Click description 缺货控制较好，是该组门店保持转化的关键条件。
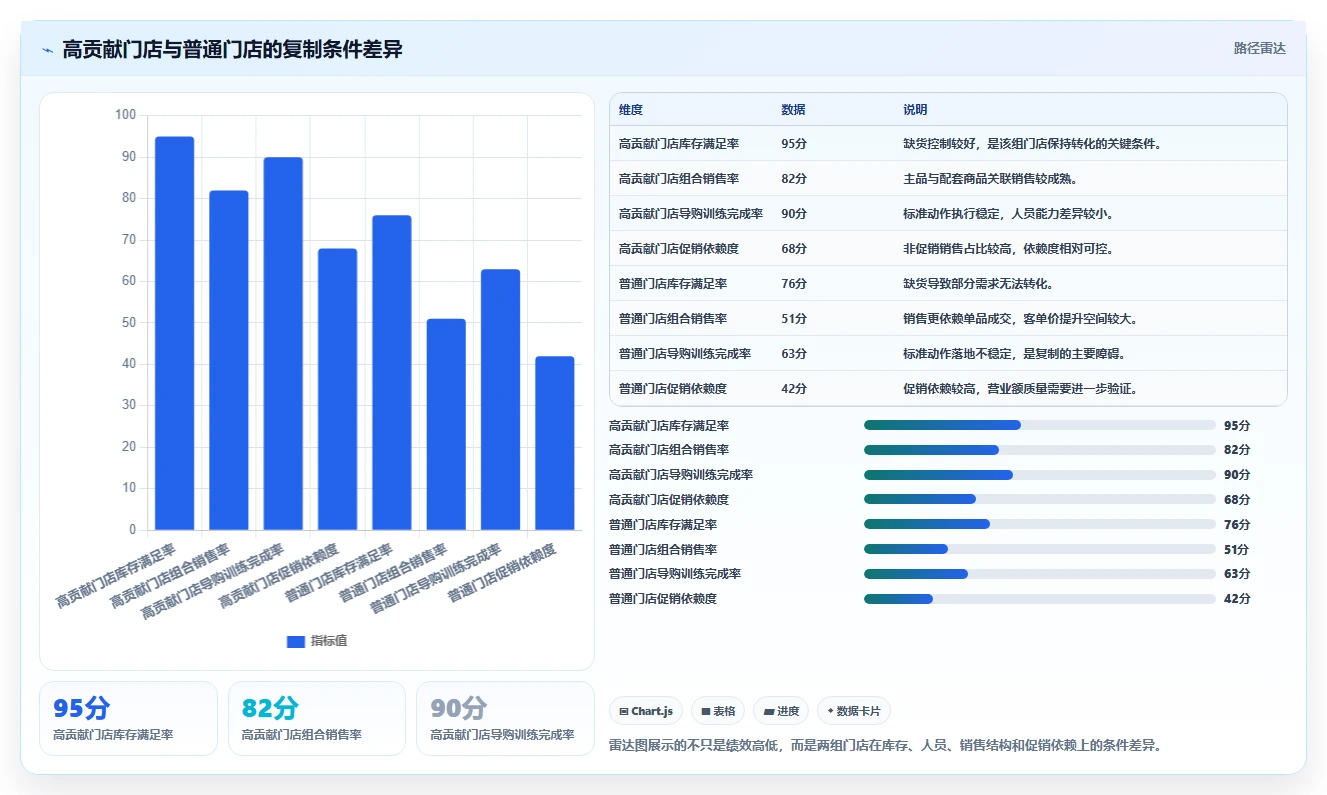 pyautogui.click(x=1032, y=144)
